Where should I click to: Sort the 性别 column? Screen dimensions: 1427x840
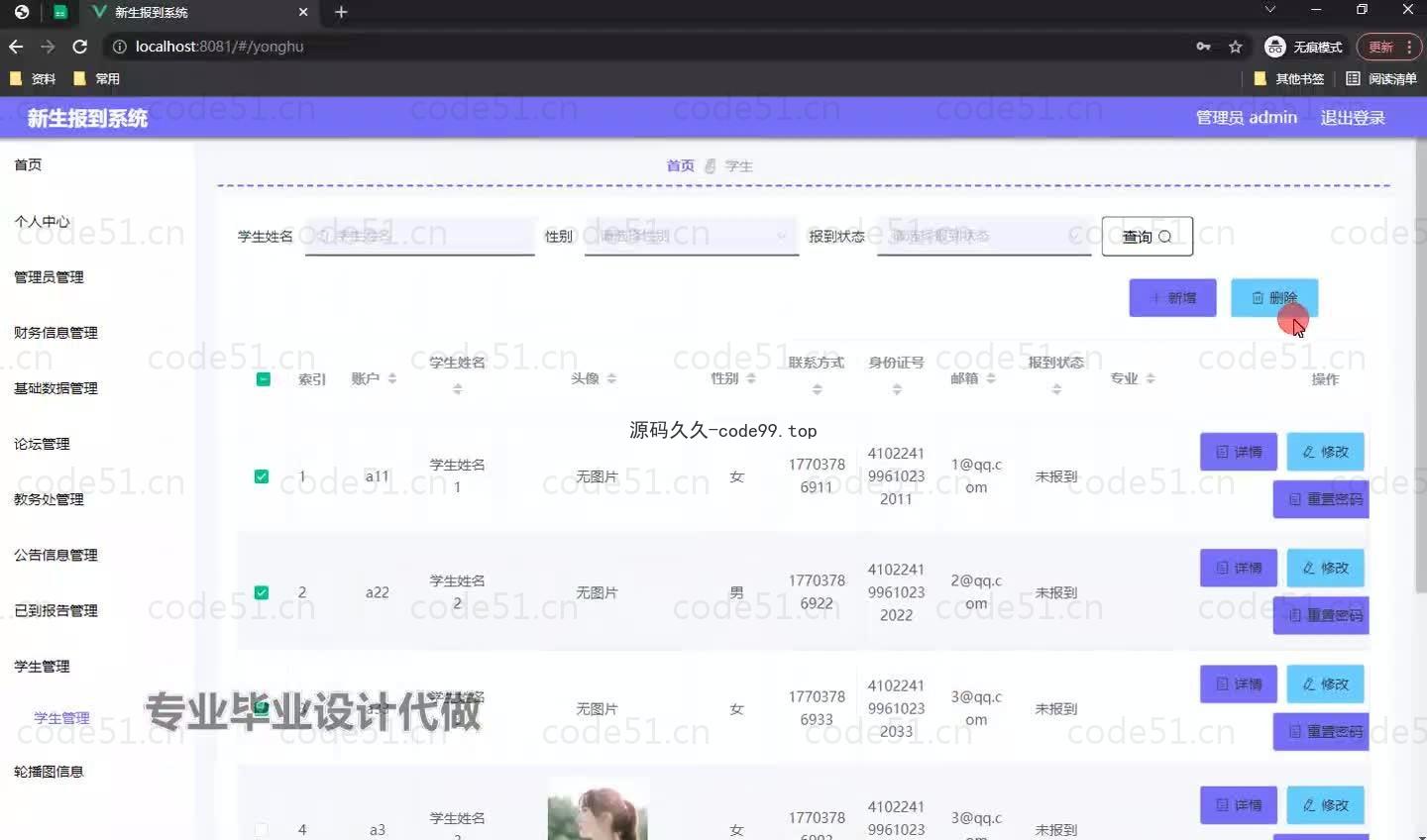(751, 378)
